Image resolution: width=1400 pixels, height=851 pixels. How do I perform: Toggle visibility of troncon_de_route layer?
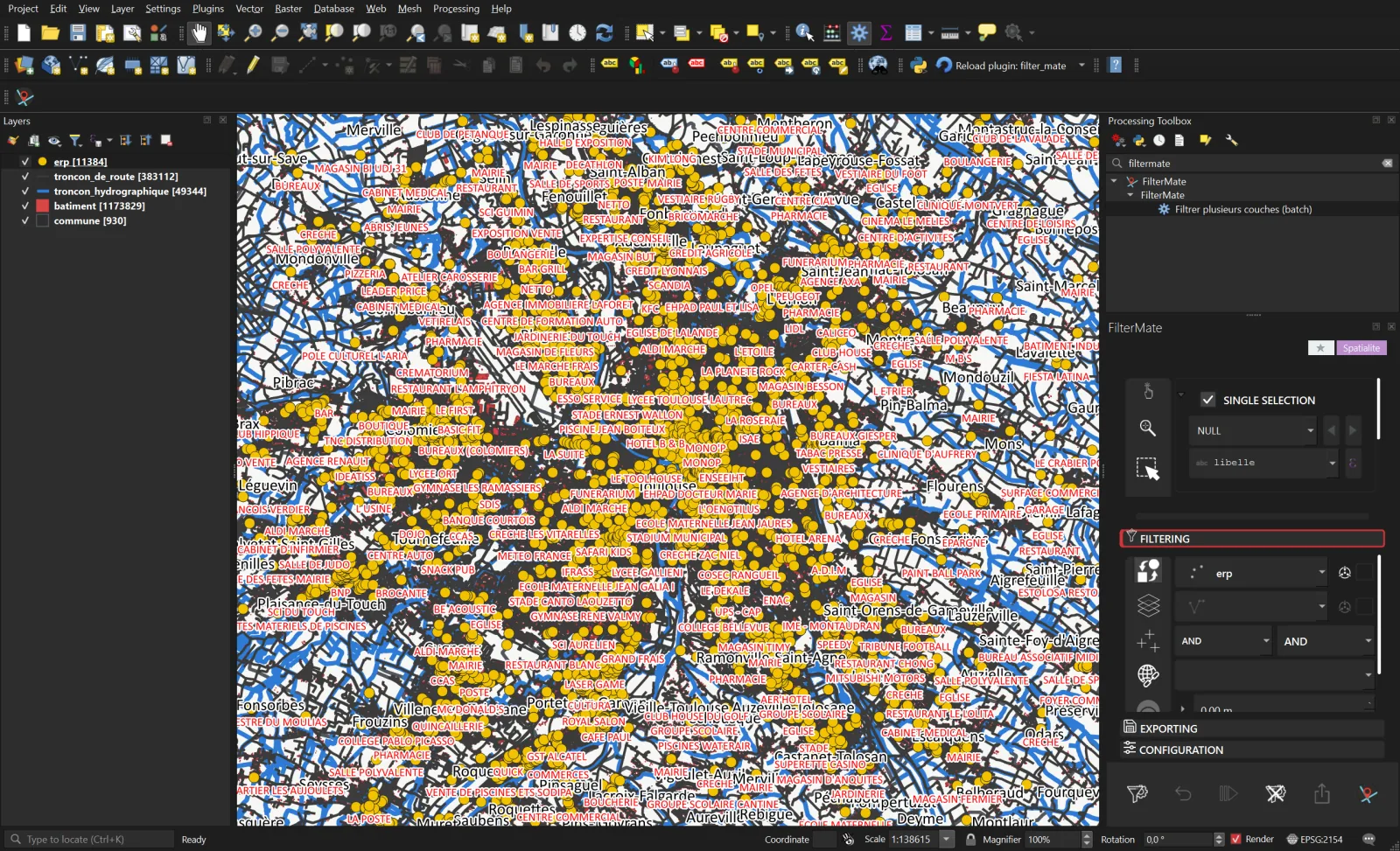click(x=25, y=177)
